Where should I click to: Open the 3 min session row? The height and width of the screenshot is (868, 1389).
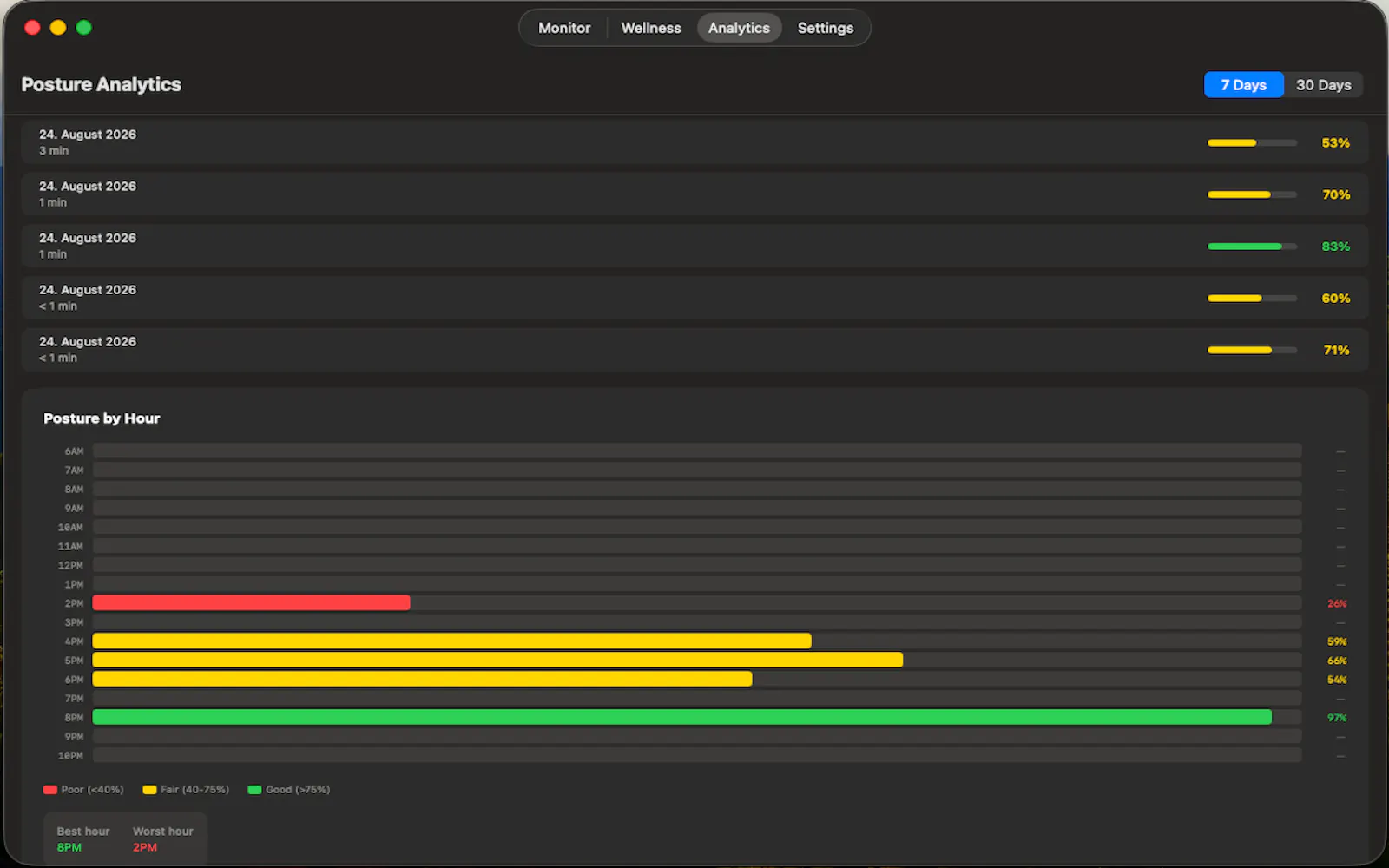[694, 142]
